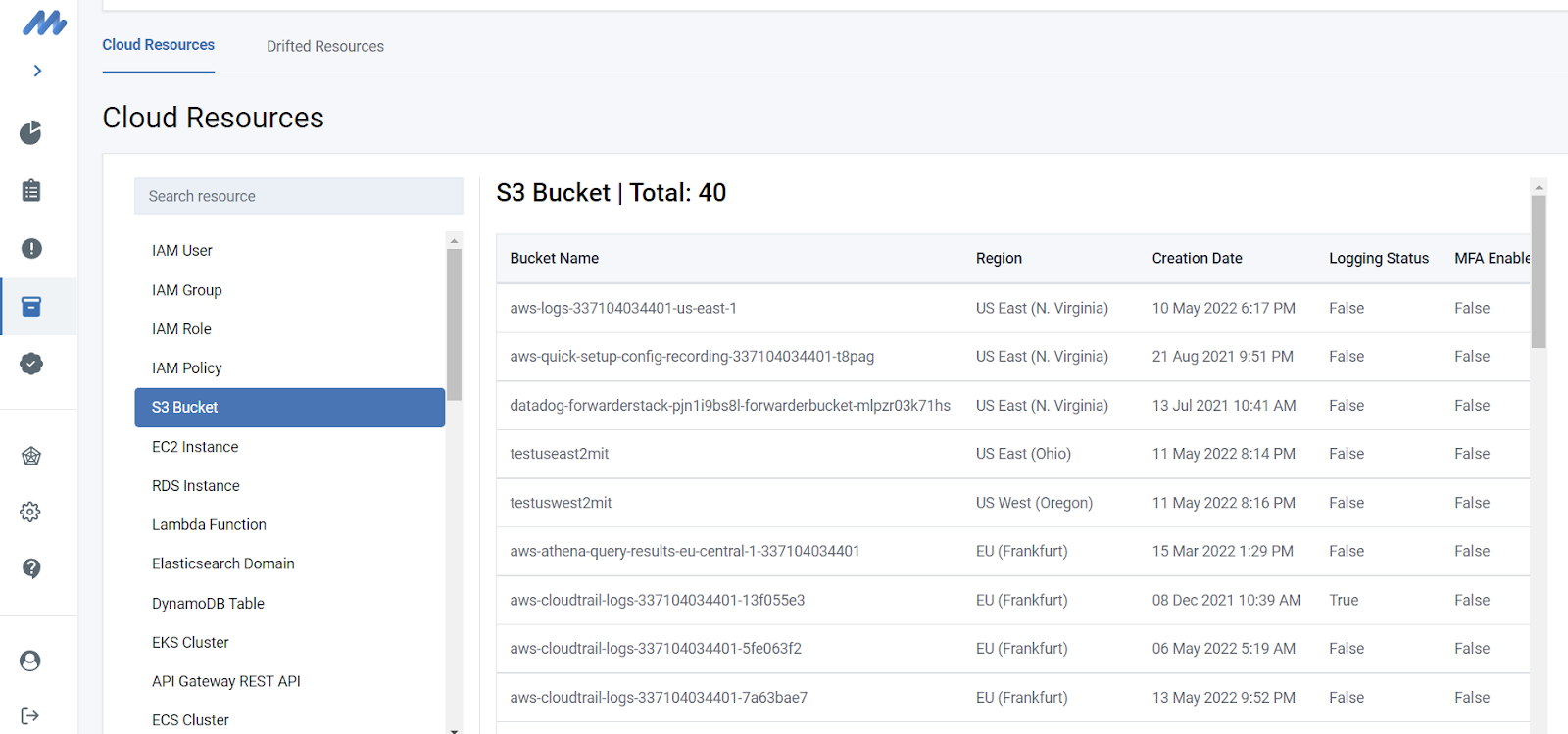Select Lambda Function in the resource list

(209, 525)
